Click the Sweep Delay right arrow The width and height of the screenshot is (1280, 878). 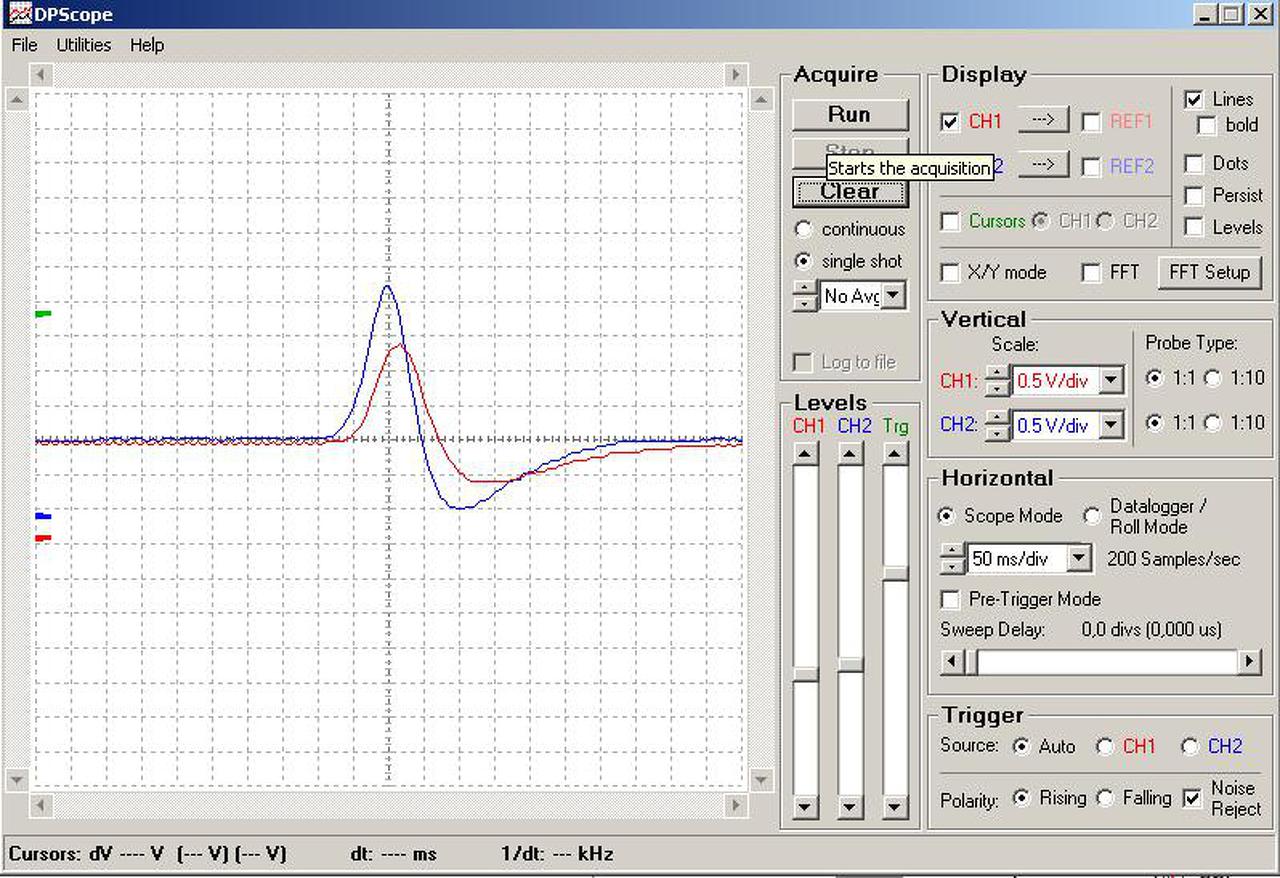click(x=1249, y=661)
